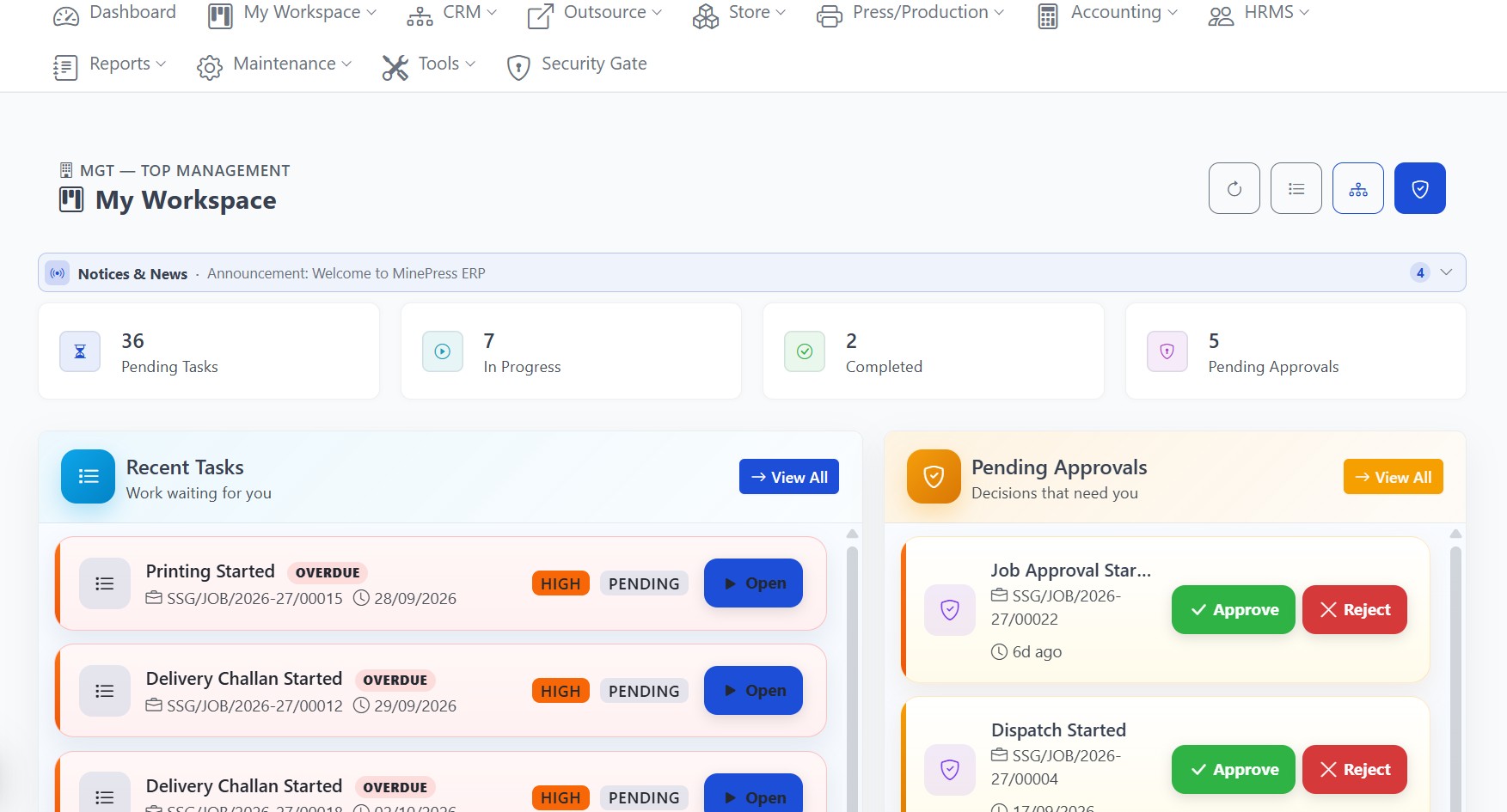This screenshot has height=812, width=1507.
Task: Click the Outsource external-link icon
Action: 540,15
